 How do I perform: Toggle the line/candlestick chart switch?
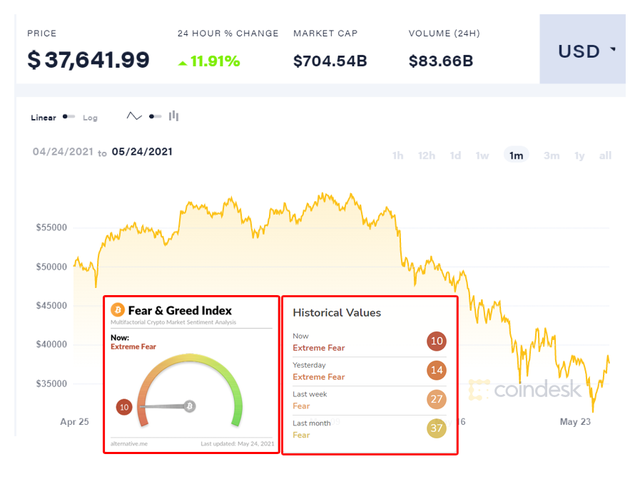tap(154, 117)
